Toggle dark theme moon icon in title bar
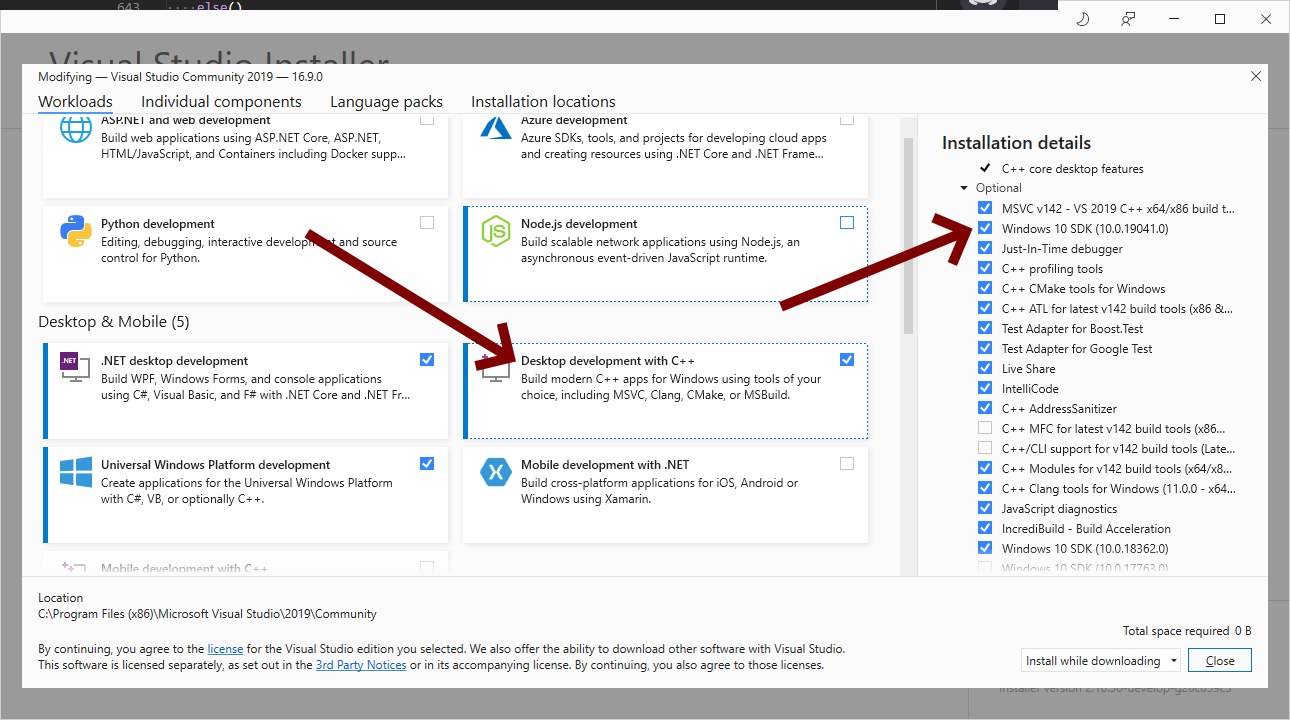The height and width of the screenshot is (720, 1290). point(1082,19)
